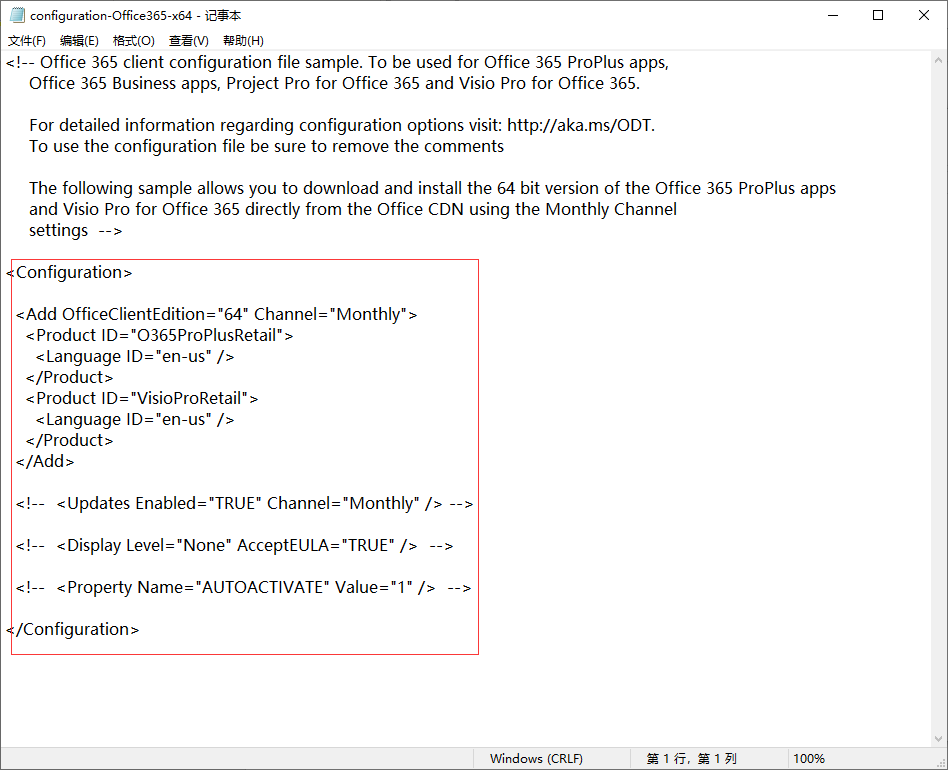Open the 查看(V) menu
This screenshot has width=948, height=770.
[x=189, y=40]
